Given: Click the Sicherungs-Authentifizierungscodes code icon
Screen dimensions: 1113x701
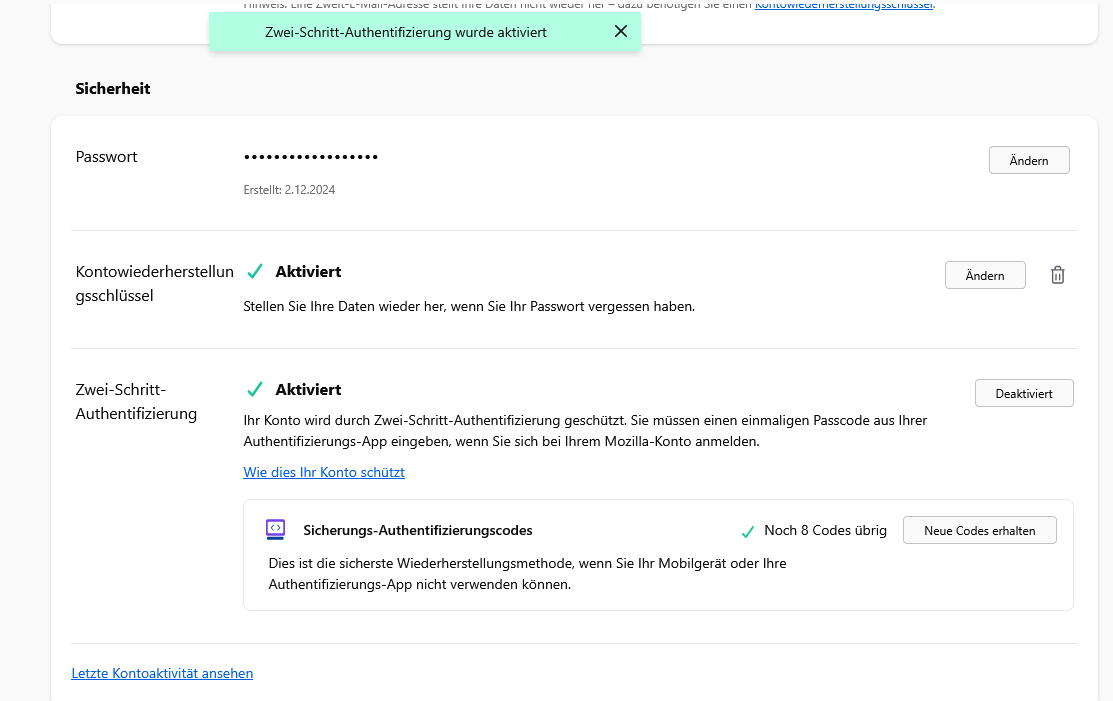Looking at the screenshot, I should (x=276, y=530).
